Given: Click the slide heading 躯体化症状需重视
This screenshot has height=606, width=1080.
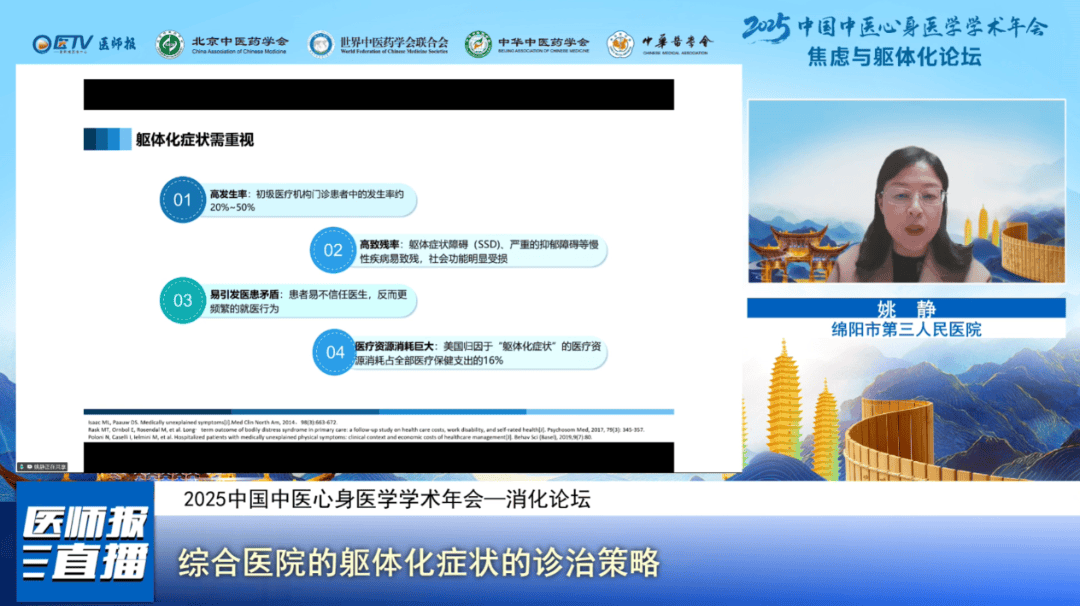Looking at the screenshot, I should [x=195, y=140].
